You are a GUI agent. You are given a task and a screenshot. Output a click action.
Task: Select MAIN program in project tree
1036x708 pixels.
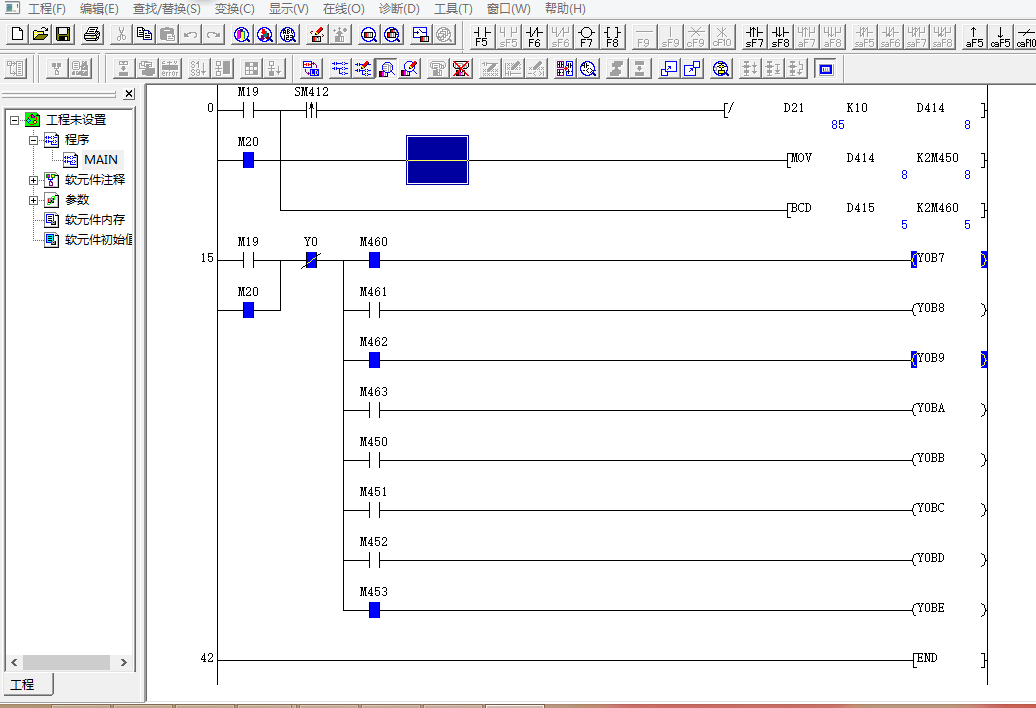pyautogui.click(x=100, y=160)
